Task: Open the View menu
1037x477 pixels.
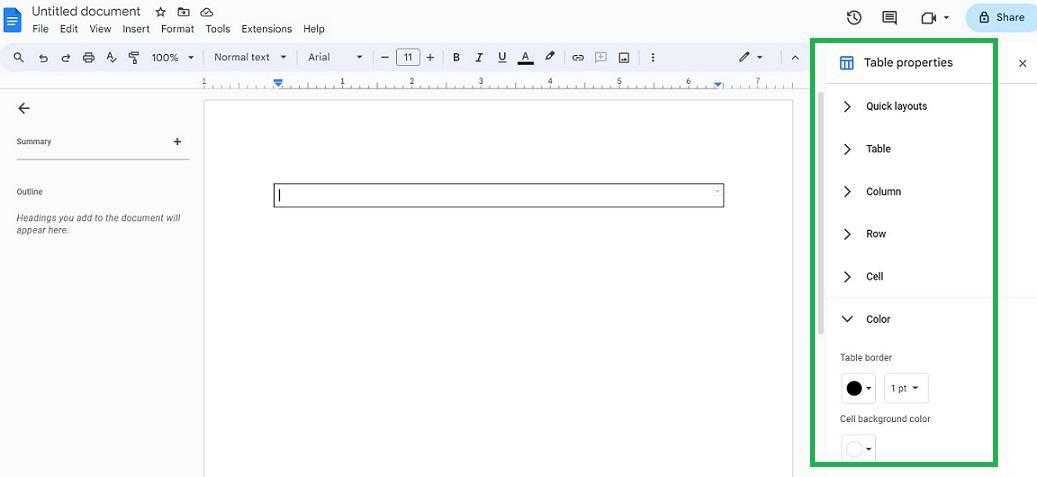Action: pos(100,29)
